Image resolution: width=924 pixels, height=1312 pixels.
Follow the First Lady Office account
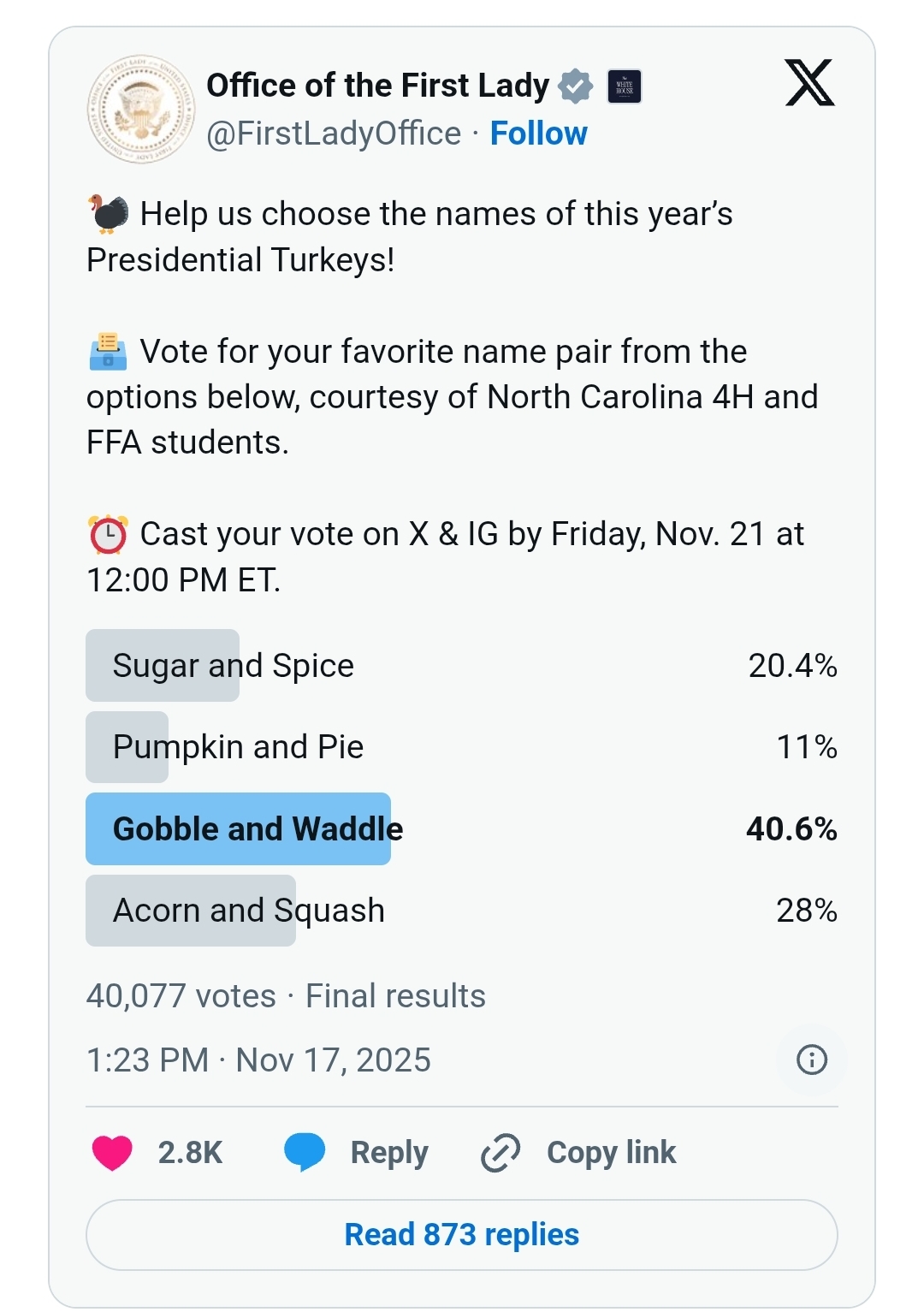pos(538,134)
